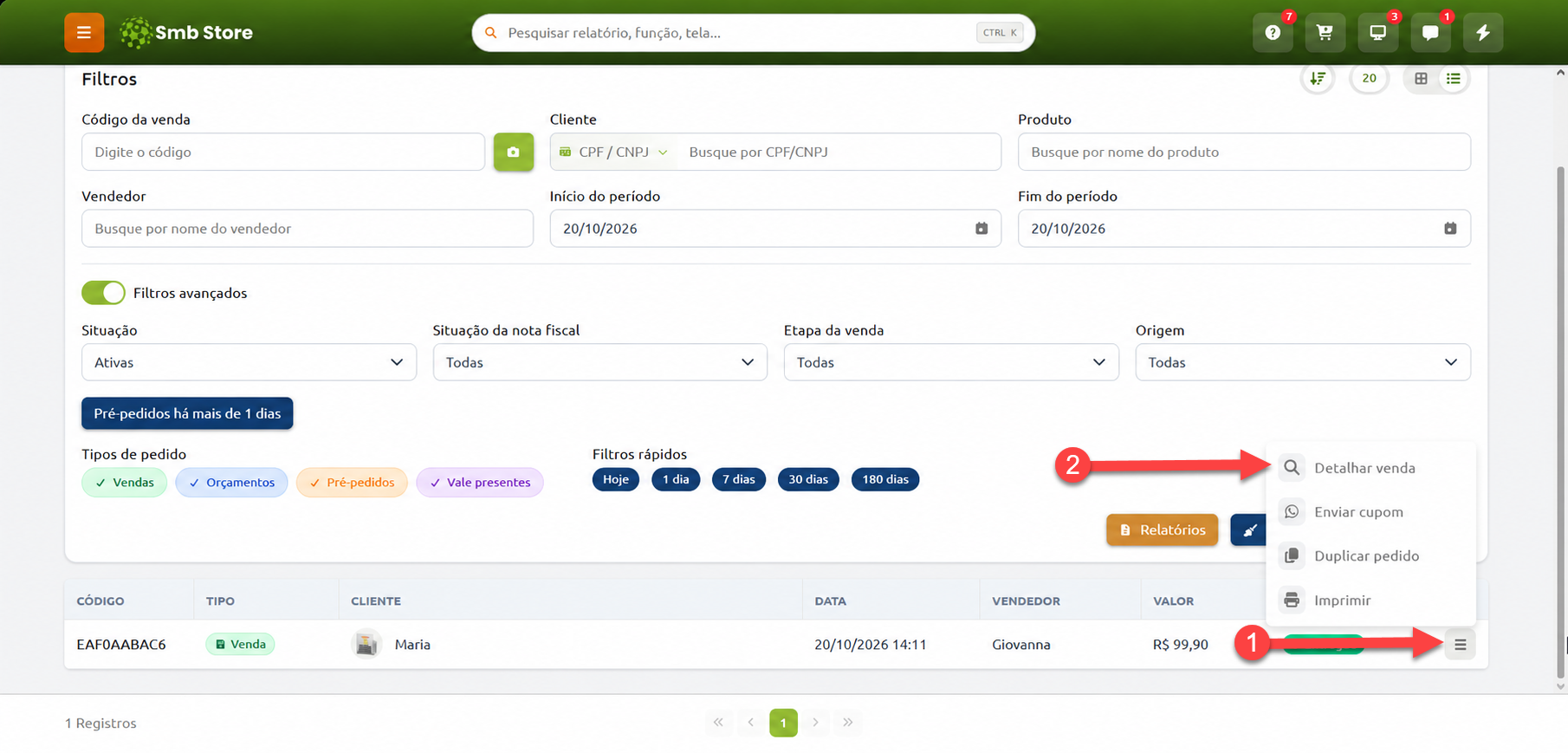Screen dimensions: 1568x753
Task: Open the chat messages icon
Action: 1430,33
